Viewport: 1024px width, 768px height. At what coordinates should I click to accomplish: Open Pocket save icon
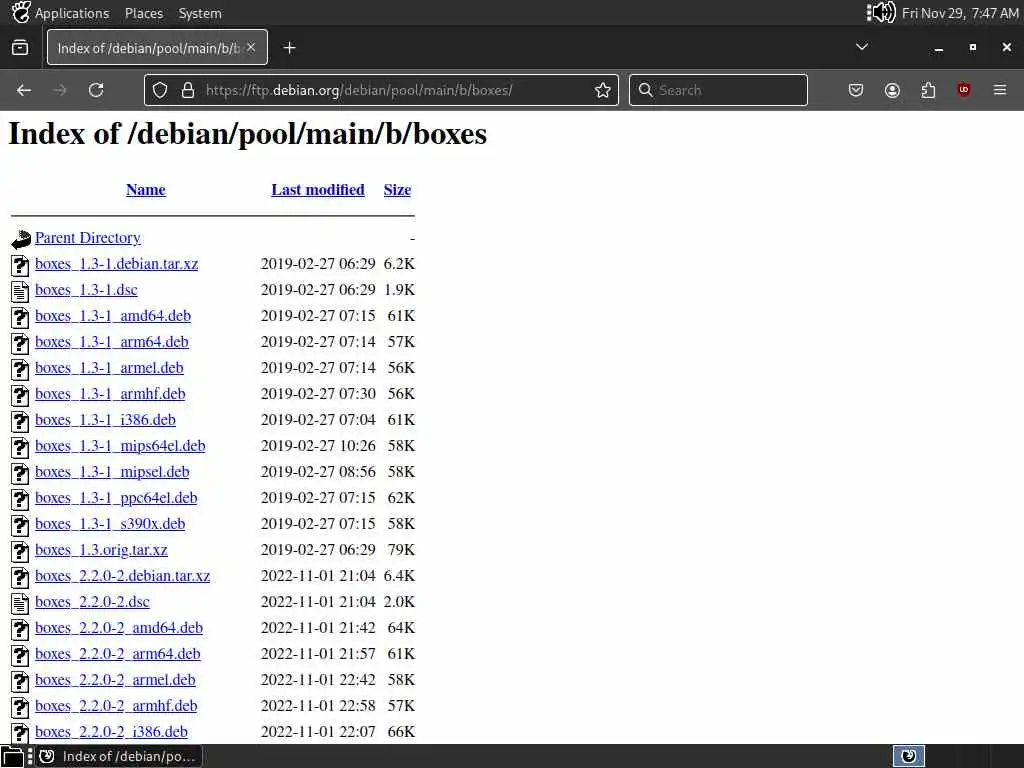click(856, 90)
